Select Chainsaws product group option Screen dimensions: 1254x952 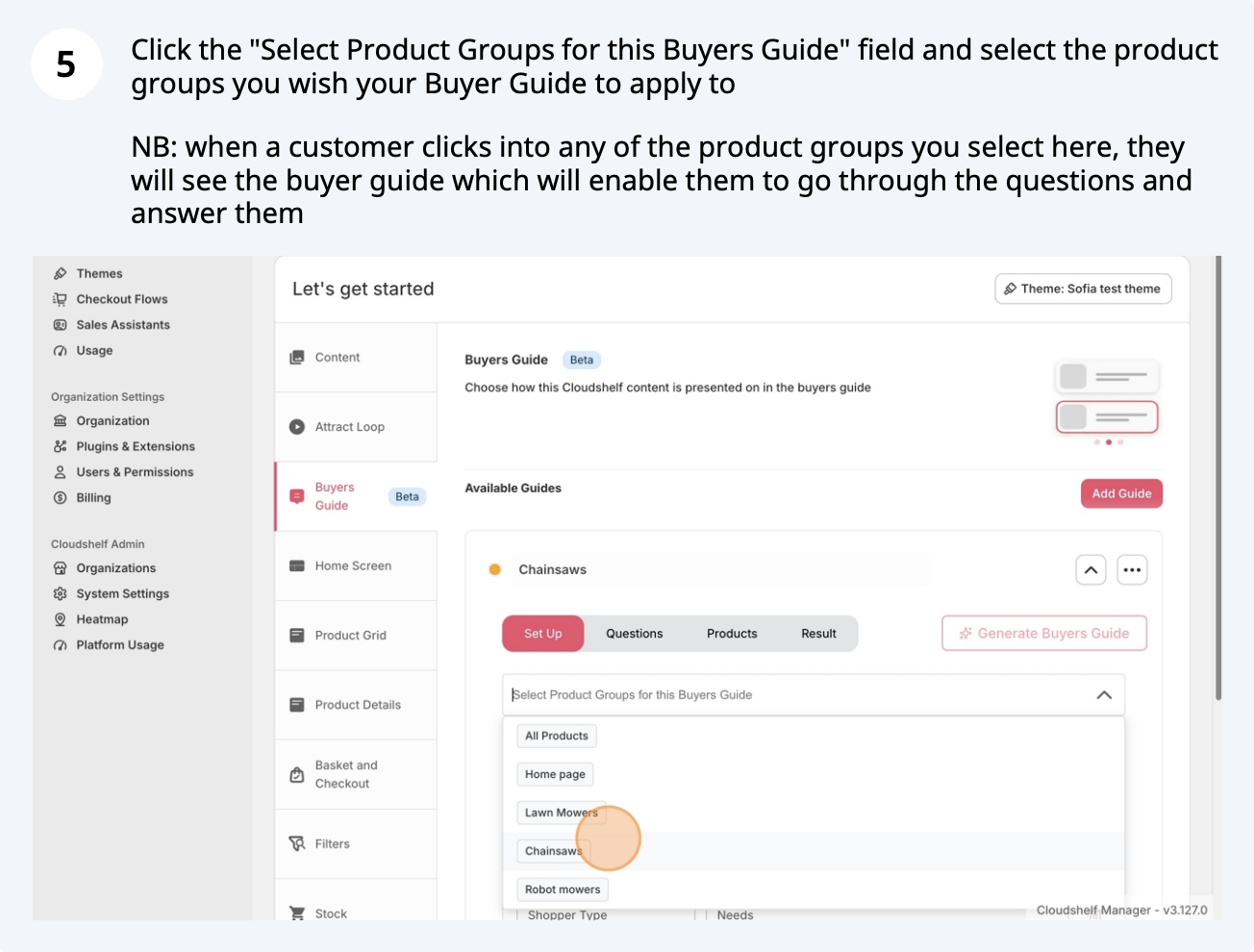553,851
